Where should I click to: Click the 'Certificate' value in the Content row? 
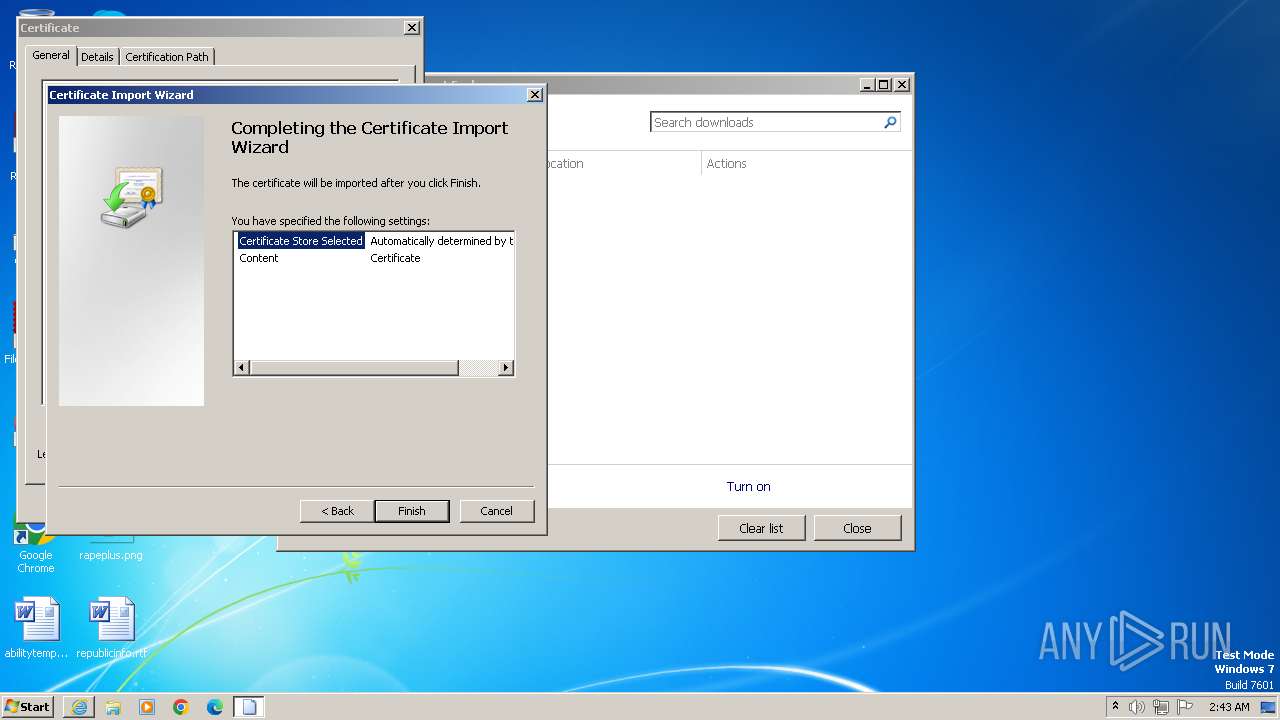(x=395, y=258)
